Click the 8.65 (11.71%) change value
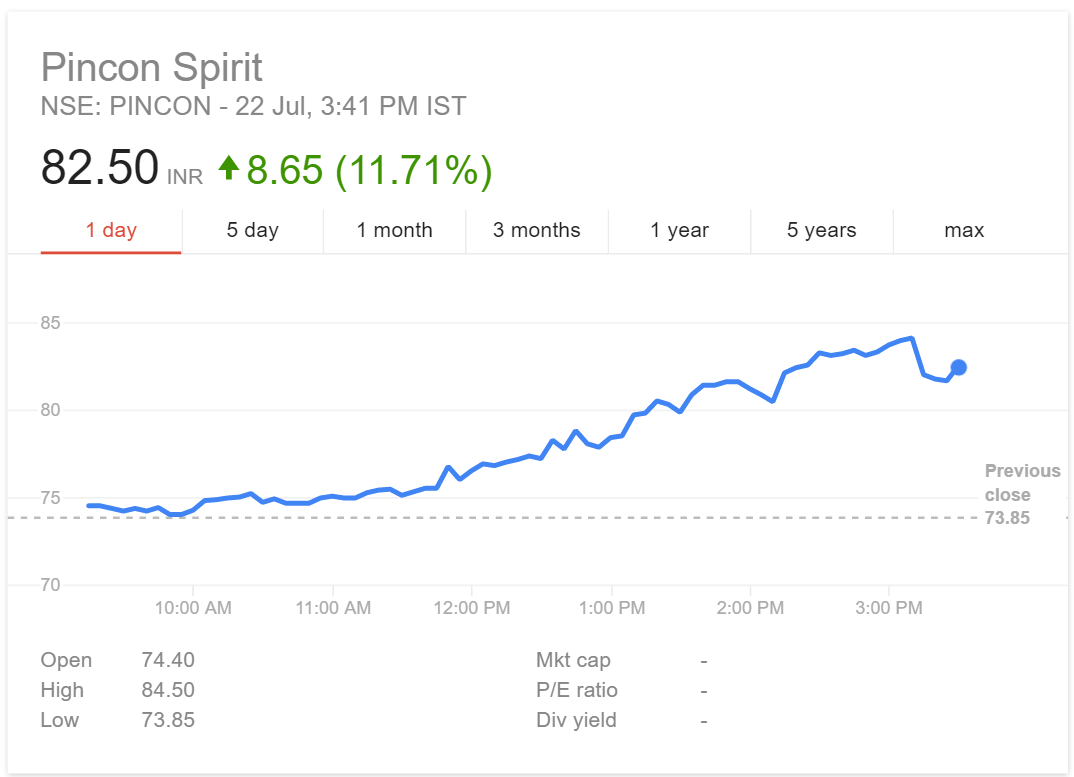 (369, 170)
